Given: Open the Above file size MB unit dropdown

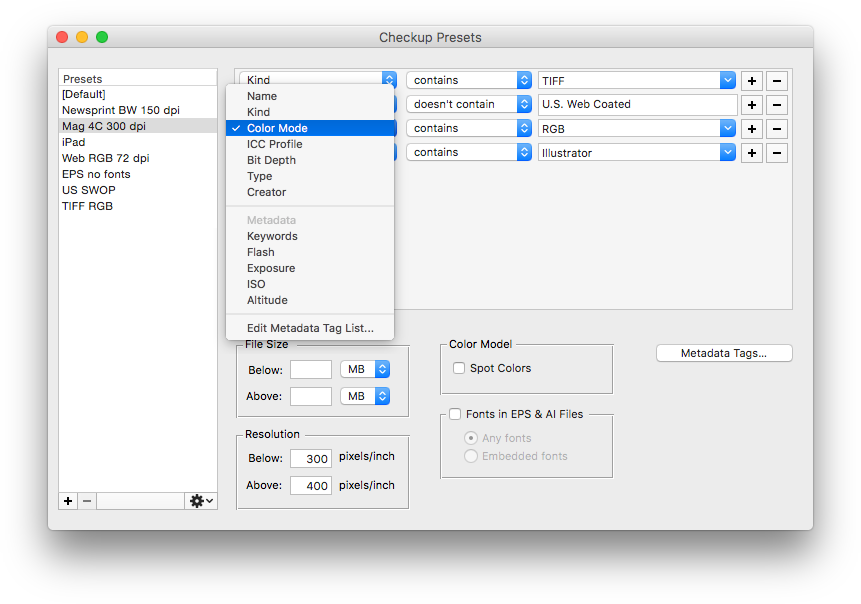Looking at the screenshot, I should pos(365,396).
